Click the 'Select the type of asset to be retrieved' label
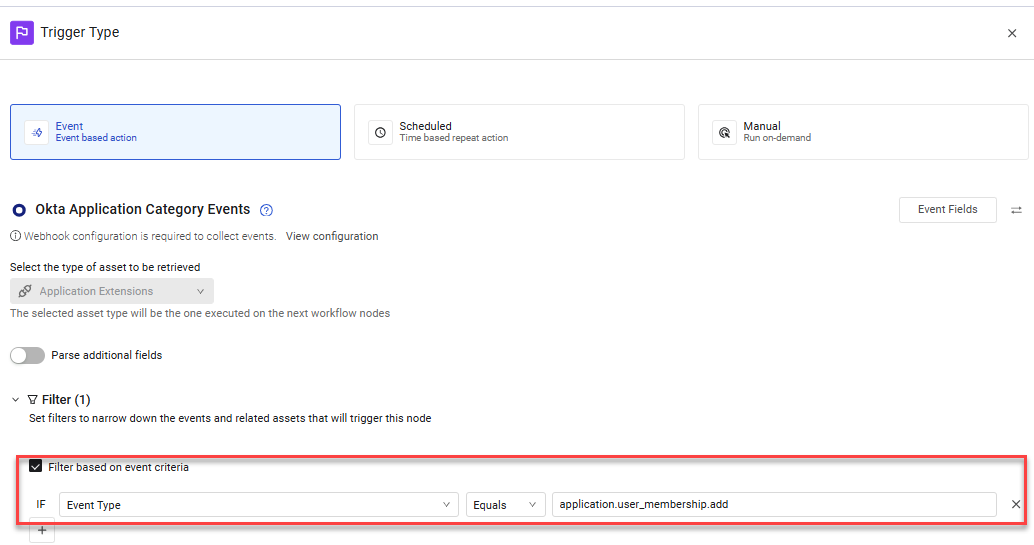The image size is (1034, 545). click(105, 267)
